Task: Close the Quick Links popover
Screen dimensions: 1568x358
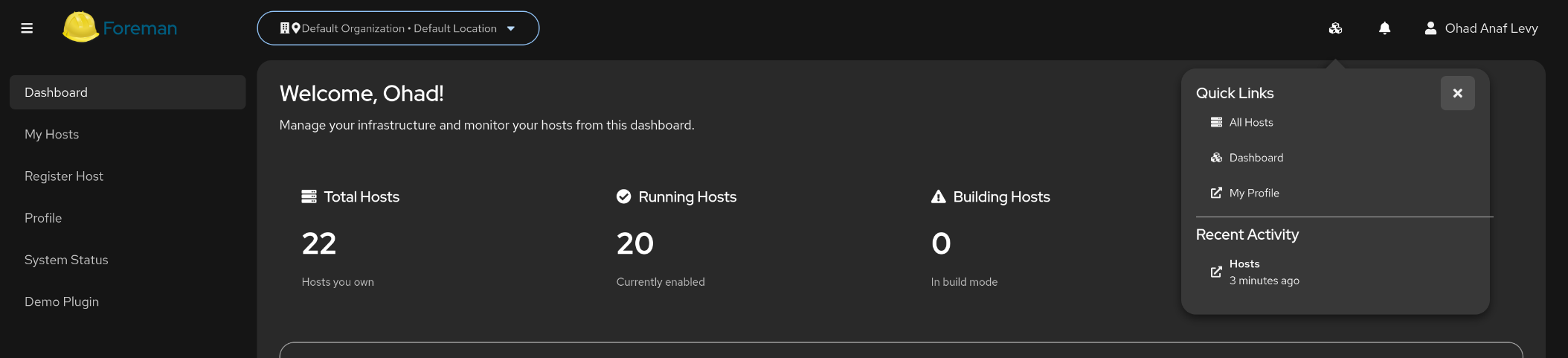Action: 1457,93
